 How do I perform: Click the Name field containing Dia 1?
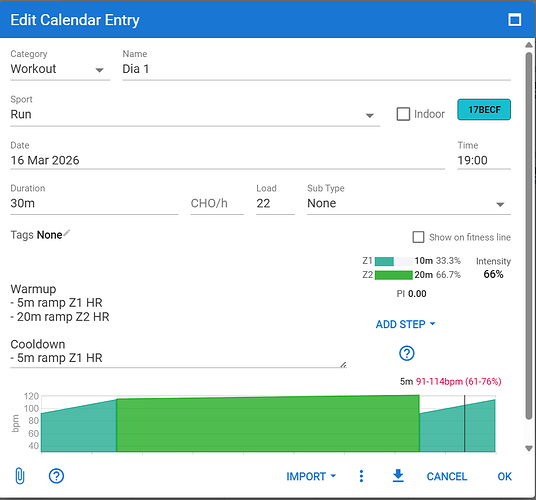tap(316, 69)
